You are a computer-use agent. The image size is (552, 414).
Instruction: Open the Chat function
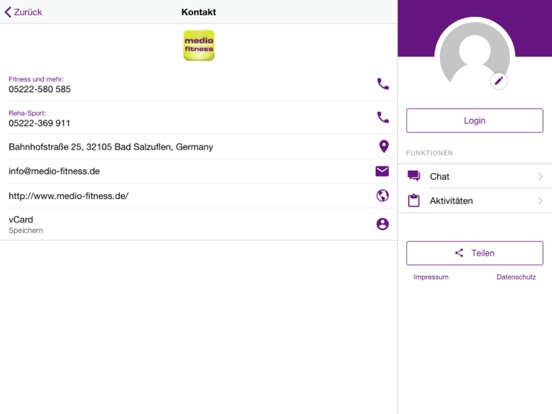click(x=475, y=176)
